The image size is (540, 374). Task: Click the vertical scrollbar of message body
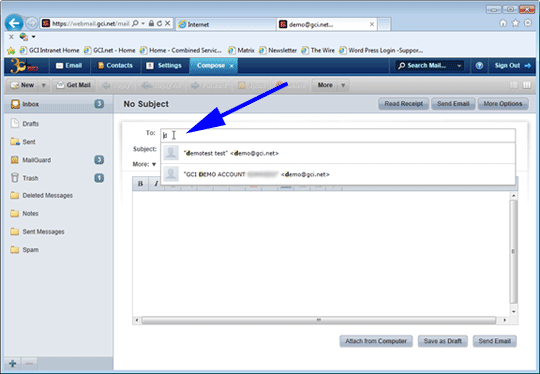[513, 252]
